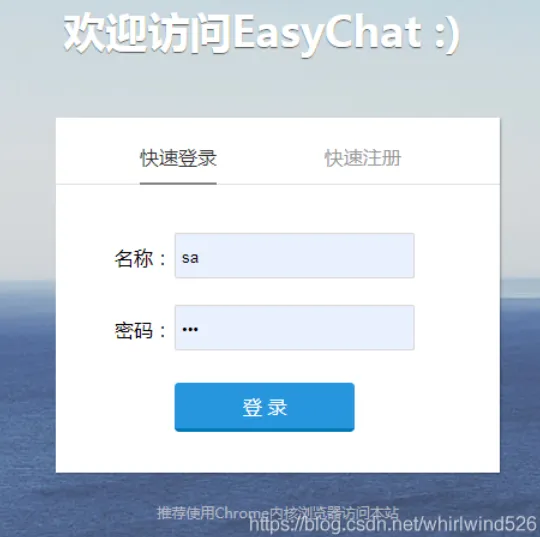Click the underline indicator beneath 快速登录

tap(178, 184)
